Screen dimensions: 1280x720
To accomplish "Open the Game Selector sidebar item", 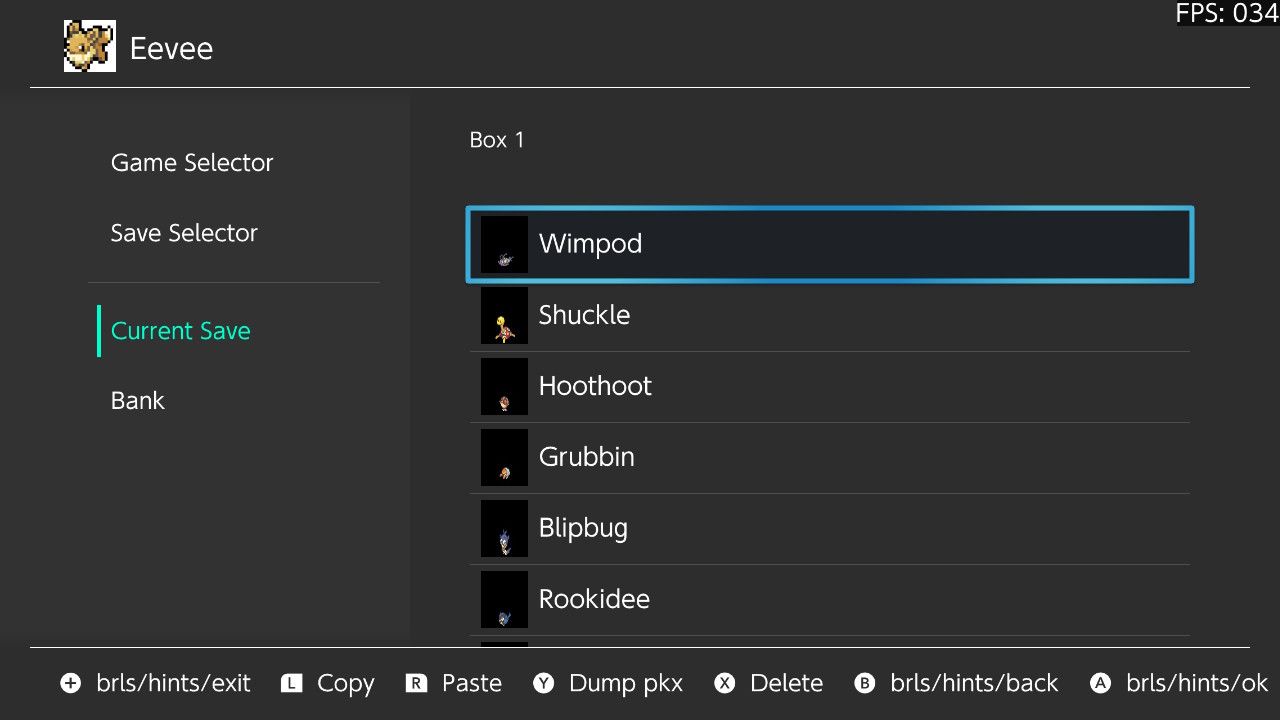I will coord(192,163).
